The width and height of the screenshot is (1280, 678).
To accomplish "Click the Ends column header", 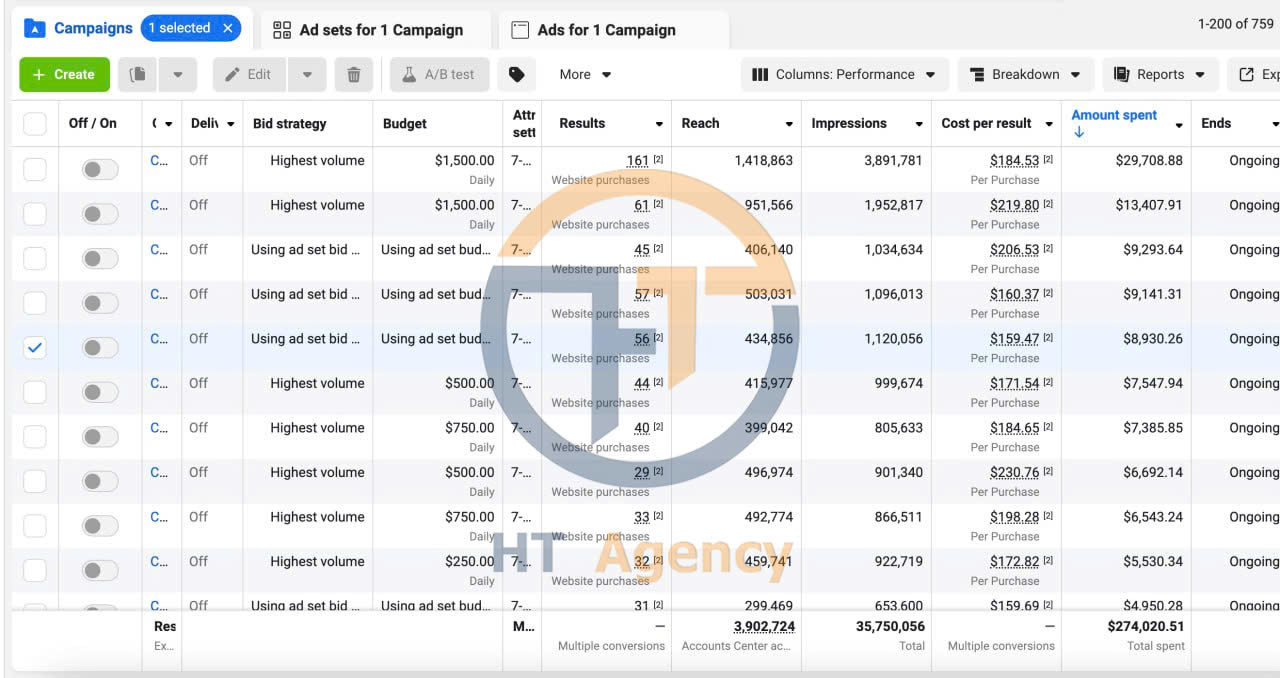I will pyautogui.click(x=1216, y=123).
